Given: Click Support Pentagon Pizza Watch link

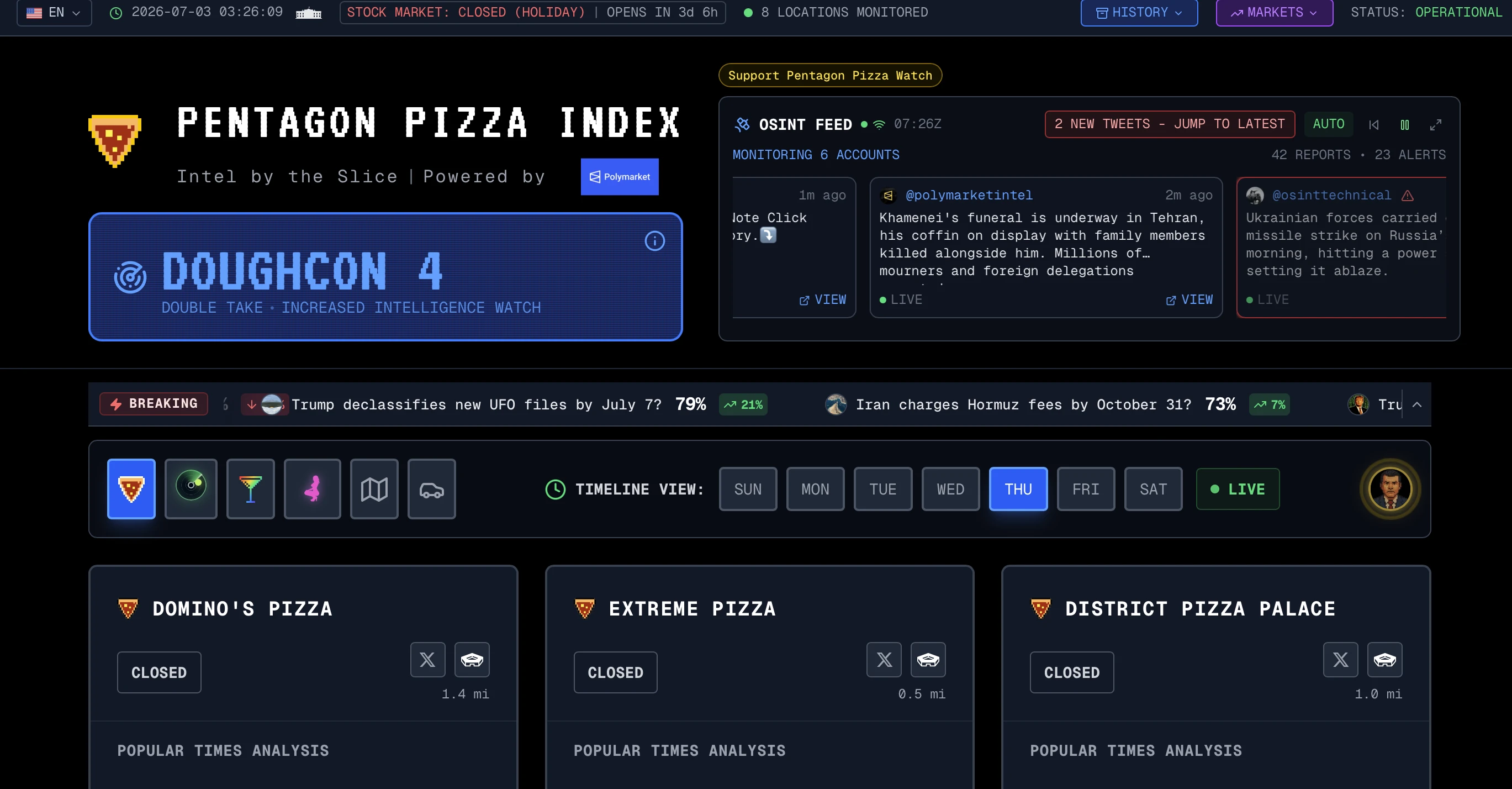Looking at the screenshot, I should [830, 75].
